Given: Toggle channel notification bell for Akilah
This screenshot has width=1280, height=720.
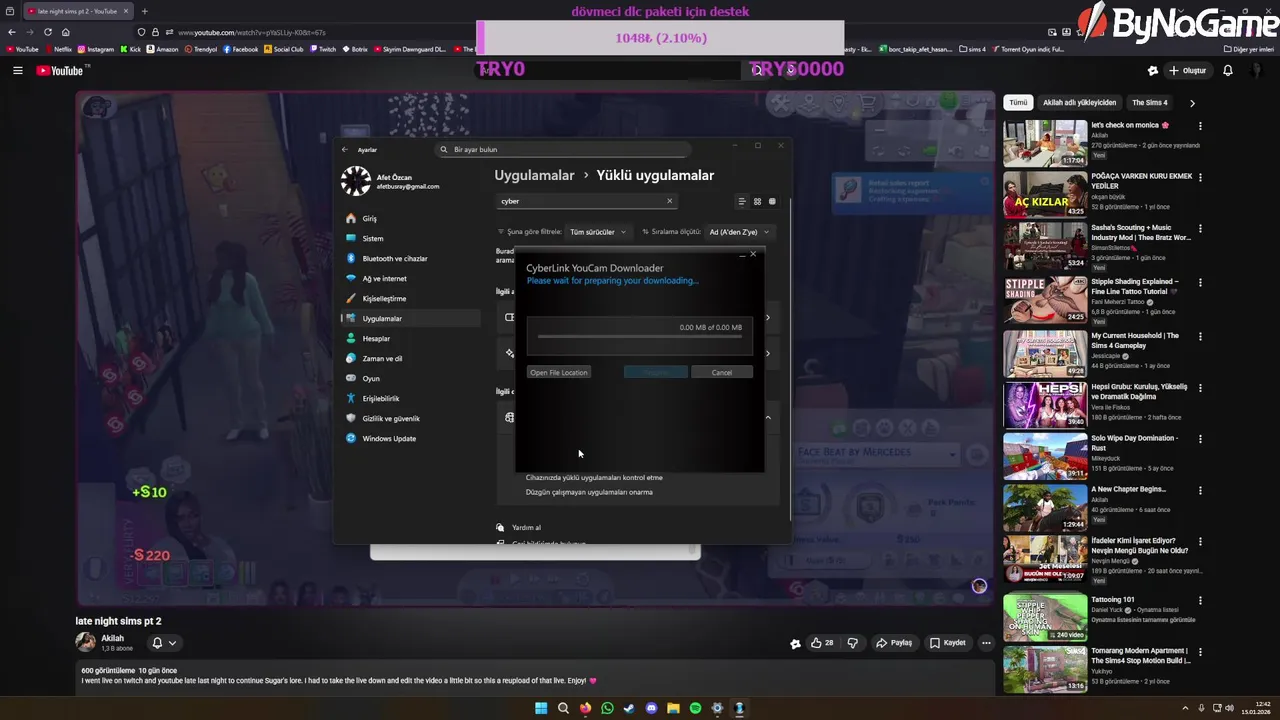Looking at the screenshot, I should [163, 643].
